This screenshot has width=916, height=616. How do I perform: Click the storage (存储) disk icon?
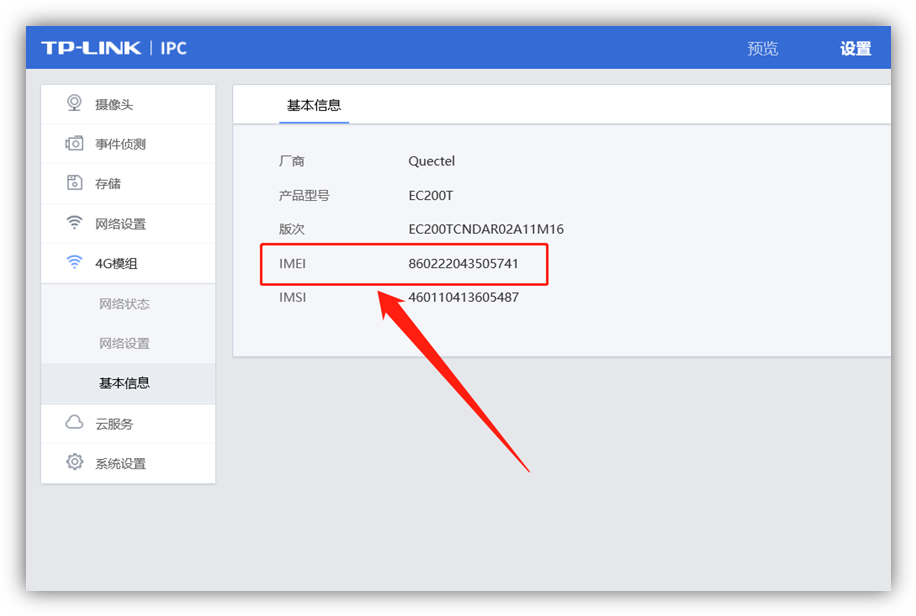click(x=74, y=183)
